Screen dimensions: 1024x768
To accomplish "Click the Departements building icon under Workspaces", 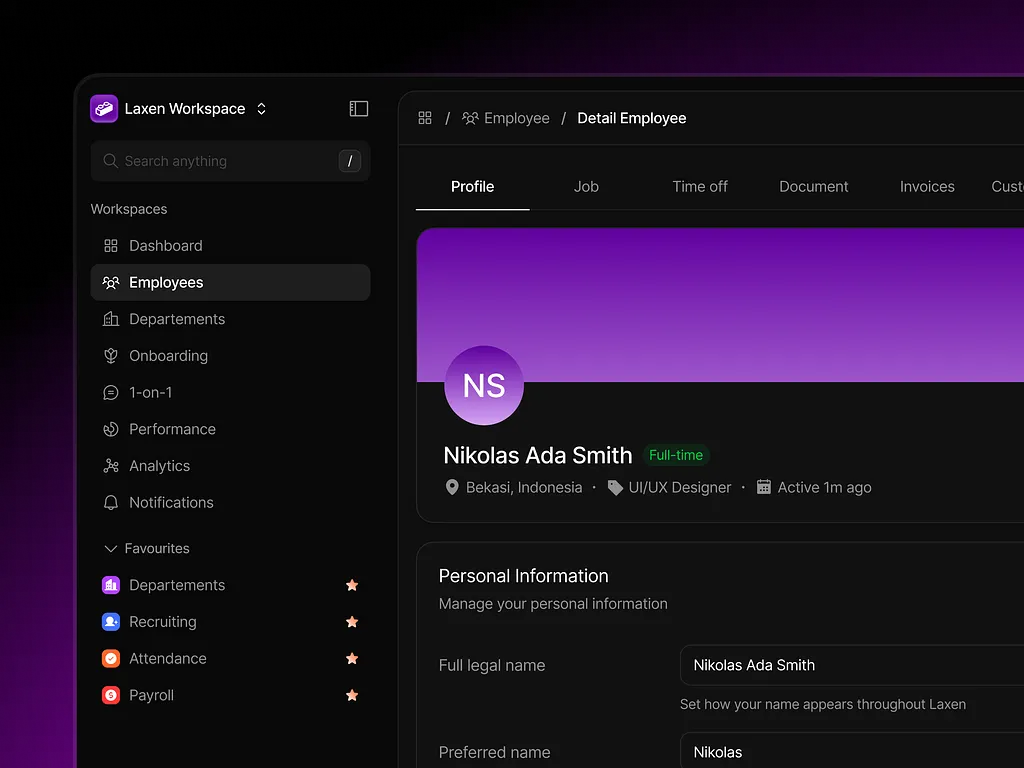I will [x=111, y=319].
